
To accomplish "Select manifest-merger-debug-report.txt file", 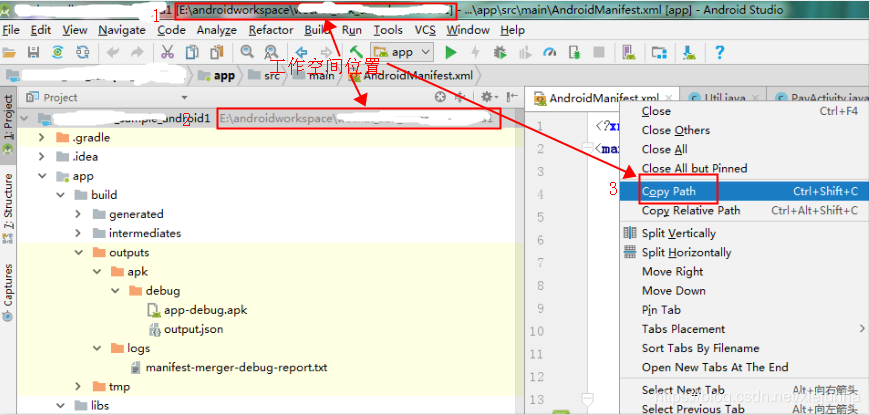I will [236, 367].
